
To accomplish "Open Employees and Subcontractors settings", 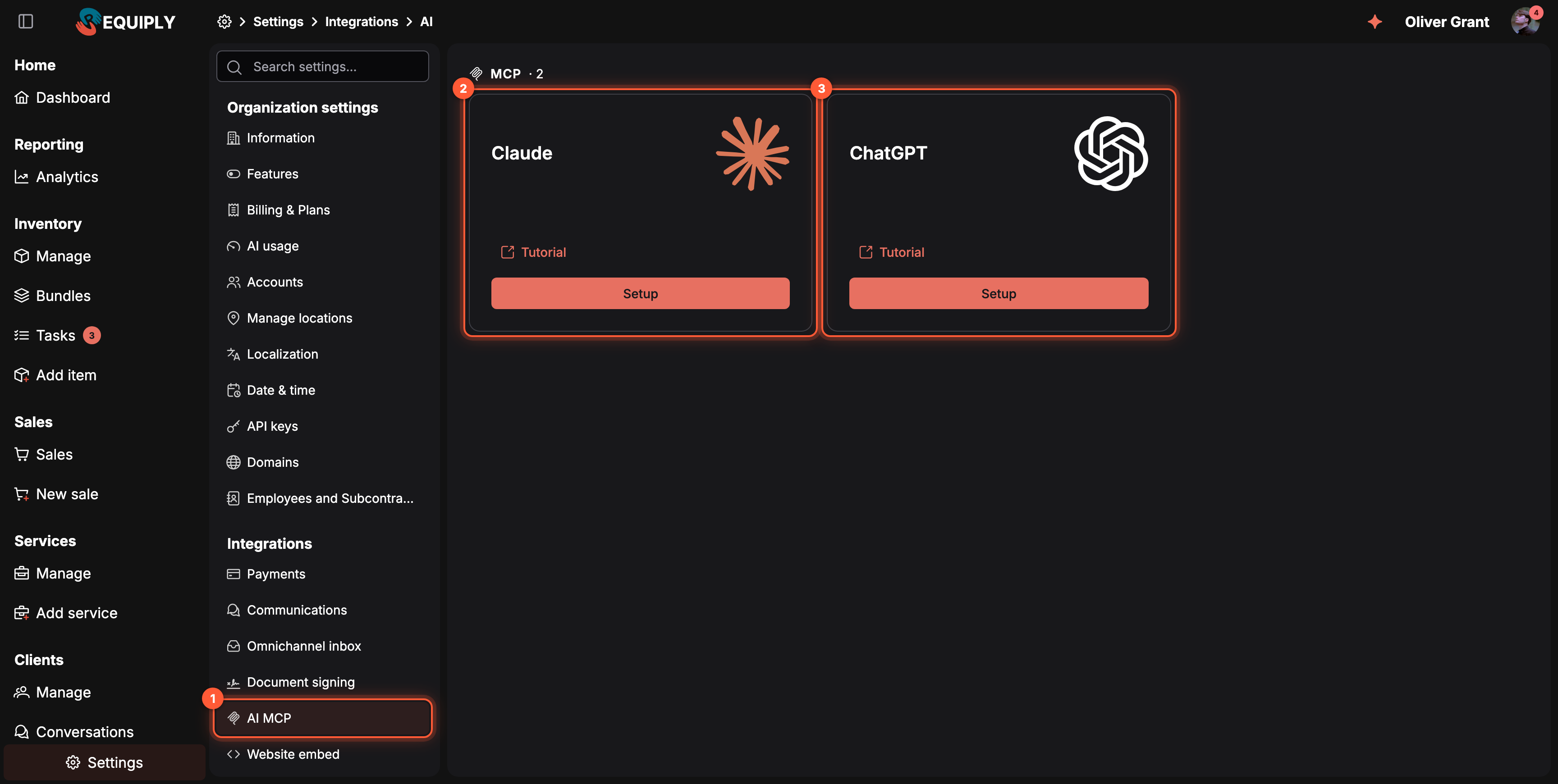I will [320, 498].
